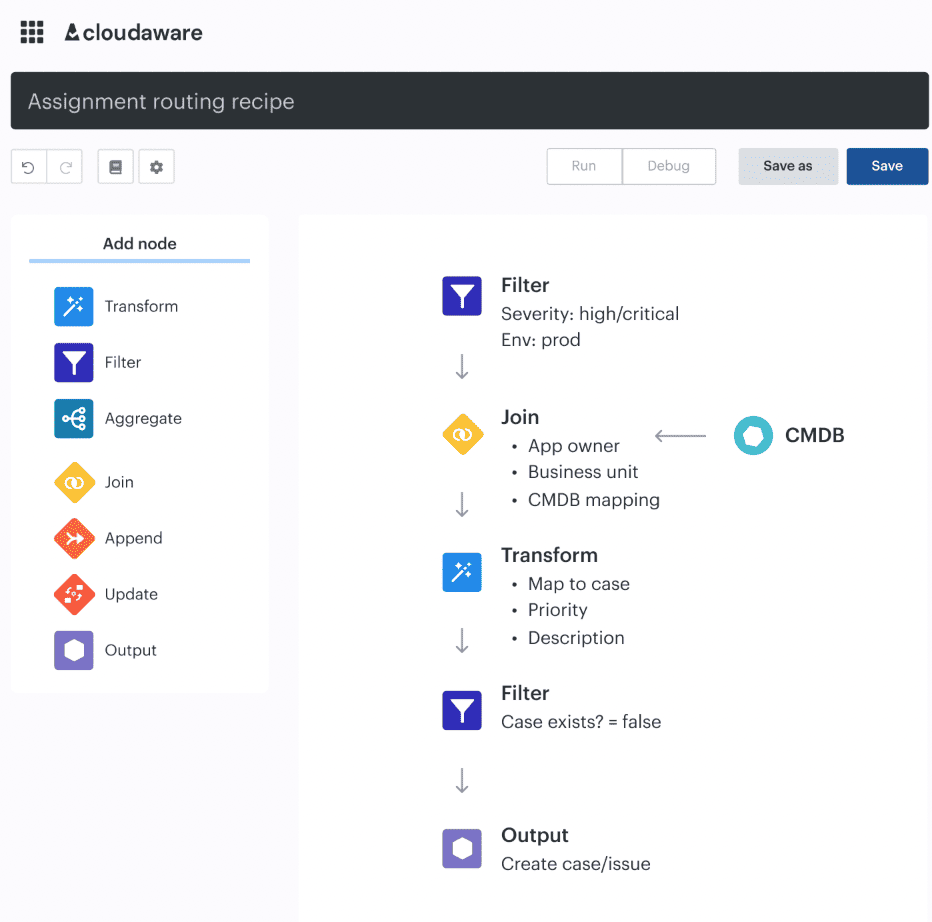Open the app launcher grid menu

(31, 31)
